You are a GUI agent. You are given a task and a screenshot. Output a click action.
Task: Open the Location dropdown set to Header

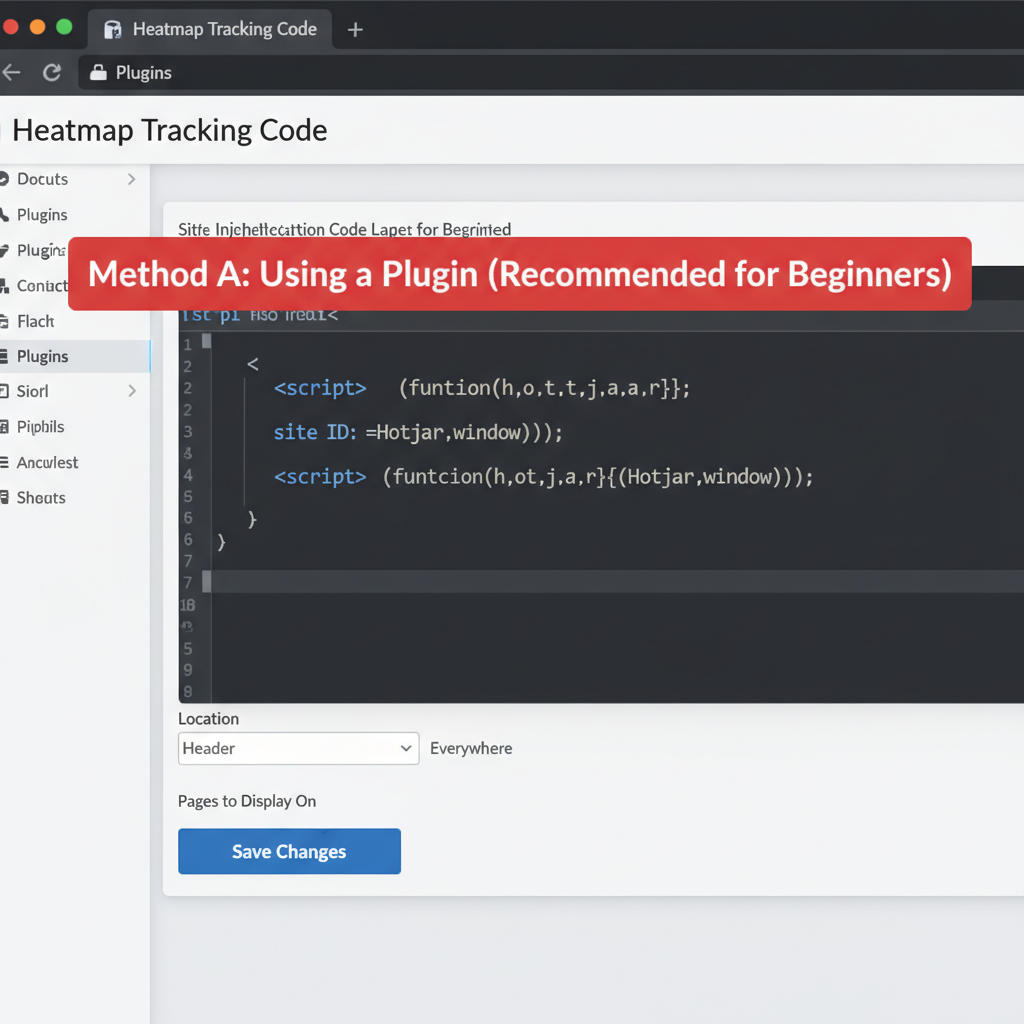298,748
